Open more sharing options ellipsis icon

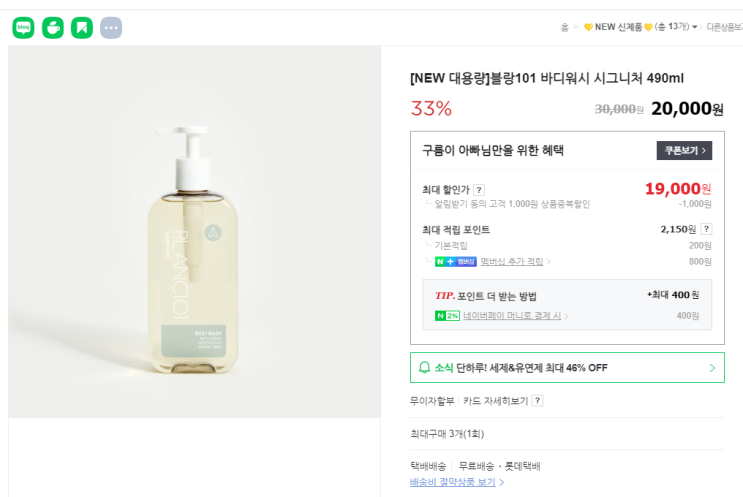[x=111, y=28]
